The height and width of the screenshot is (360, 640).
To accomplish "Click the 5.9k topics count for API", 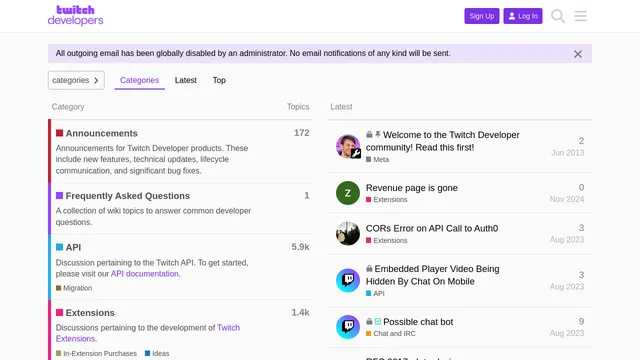I will (300, 247).
